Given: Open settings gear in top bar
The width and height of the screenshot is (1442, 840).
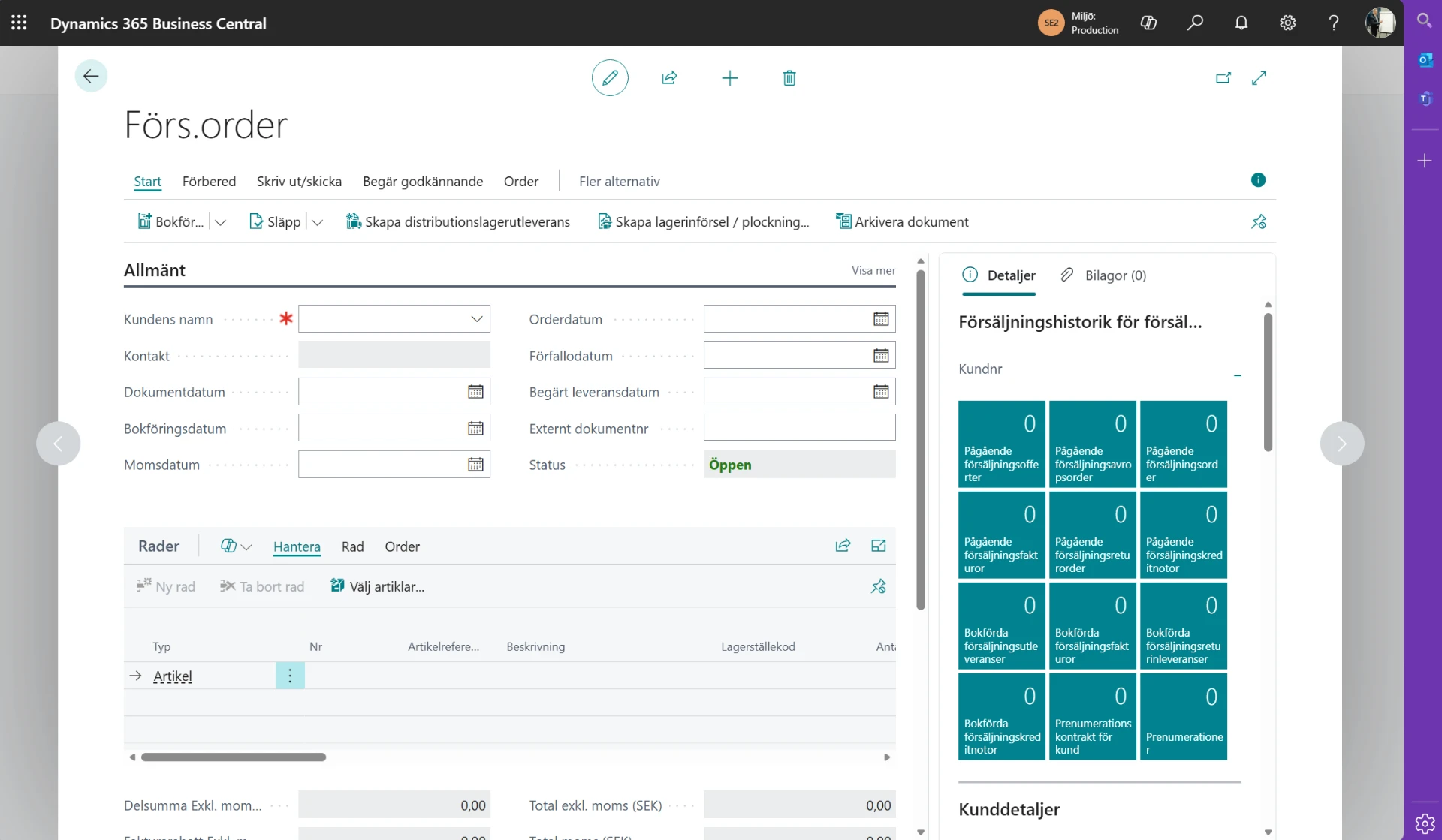Looking at the screenshot, I should 1288,23.
